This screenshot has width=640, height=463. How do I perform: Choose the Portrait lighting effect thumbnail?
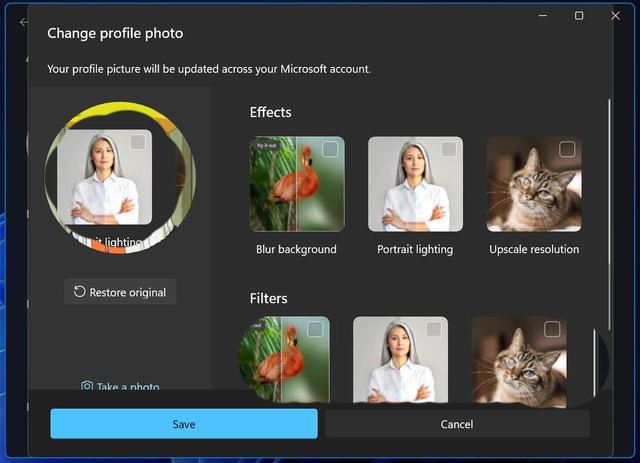coord(415,185)
